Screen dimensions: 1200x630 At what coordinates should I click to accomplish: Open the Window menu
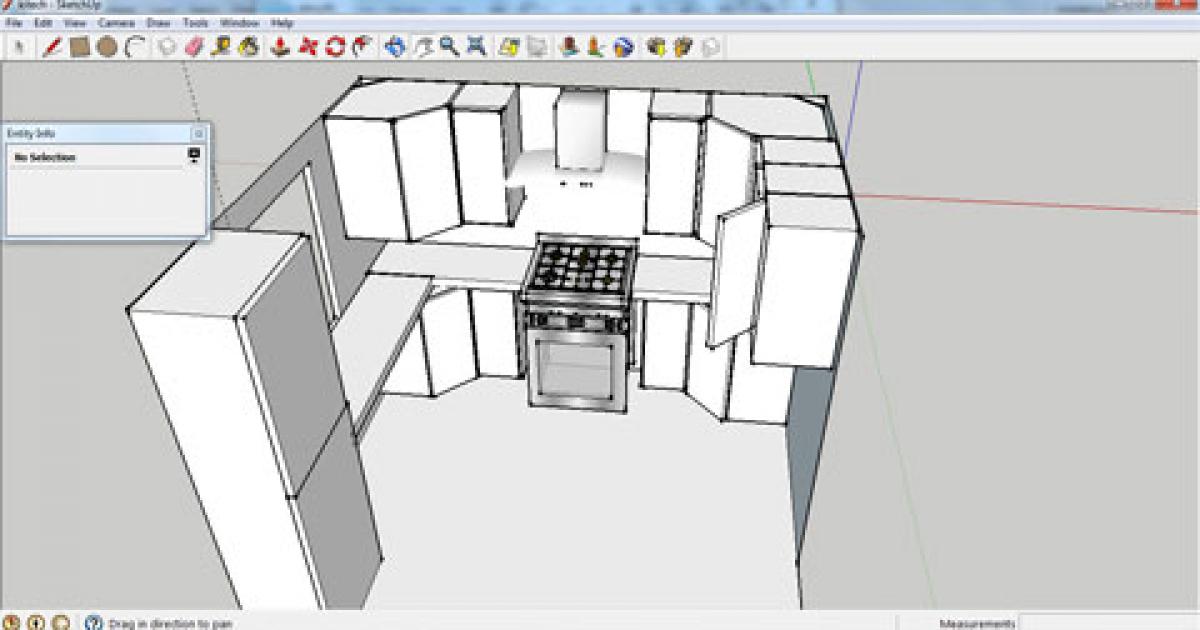click(239, 22)
